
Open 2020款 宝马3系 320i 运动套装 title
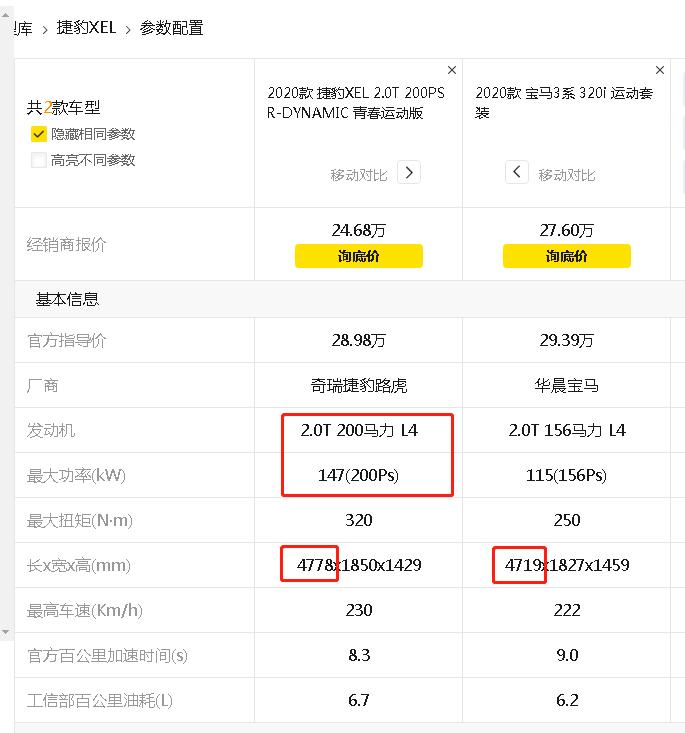pos(564,102)
